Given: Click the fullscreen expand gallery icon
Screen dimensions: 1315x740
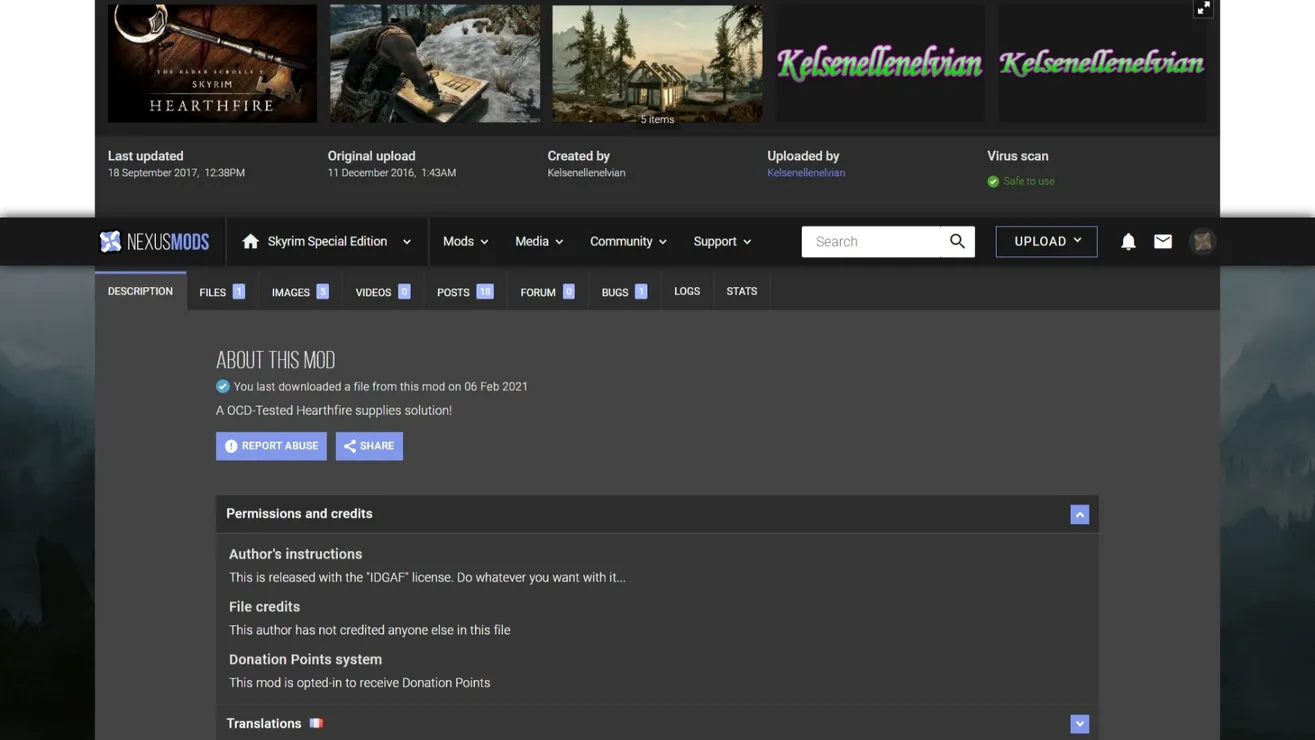Looking at the screenshot, I should (1203, 9).
